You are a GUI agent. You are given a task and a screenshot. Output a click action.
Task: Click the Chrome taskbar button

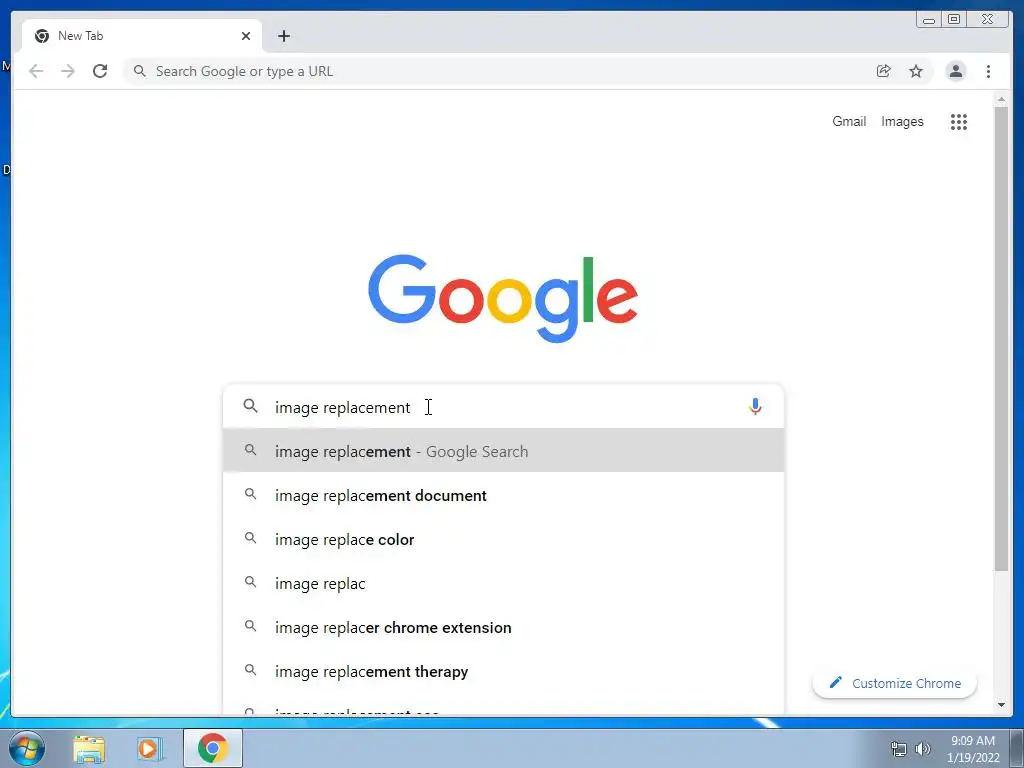tap(213, 748)
